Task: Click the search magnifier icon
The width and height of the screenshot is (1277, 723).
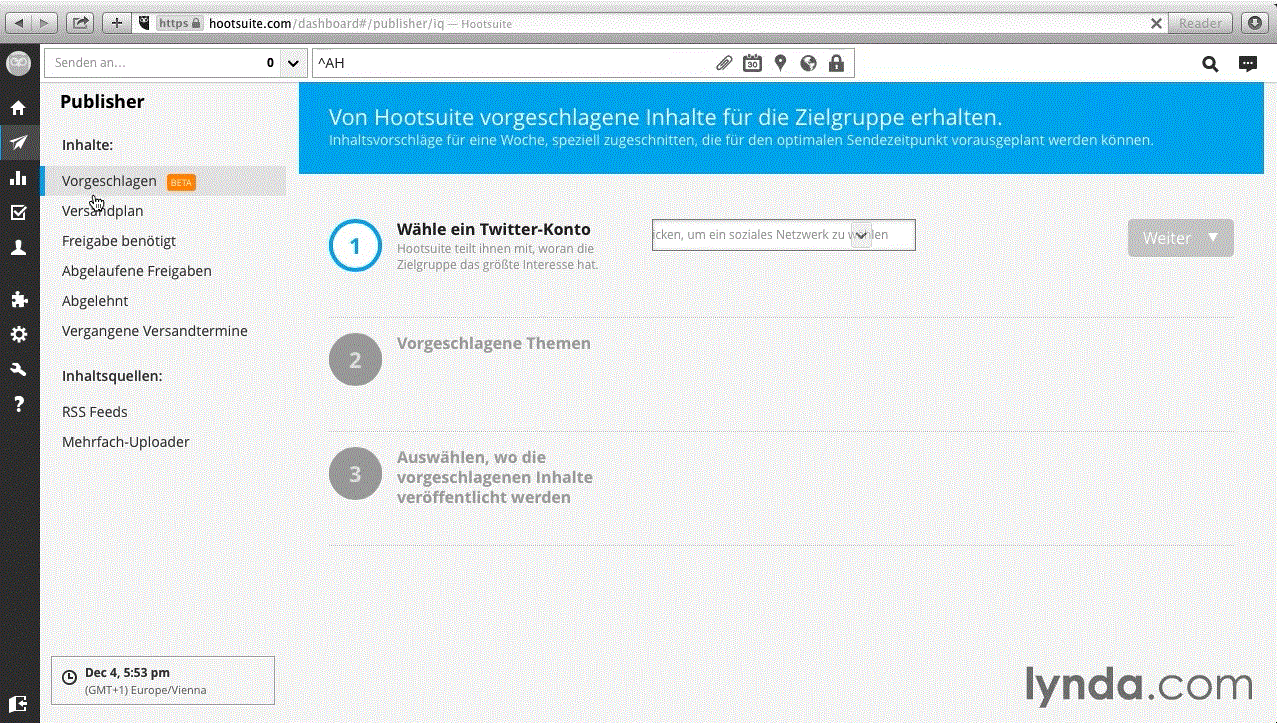Action: pos(1210,64)
